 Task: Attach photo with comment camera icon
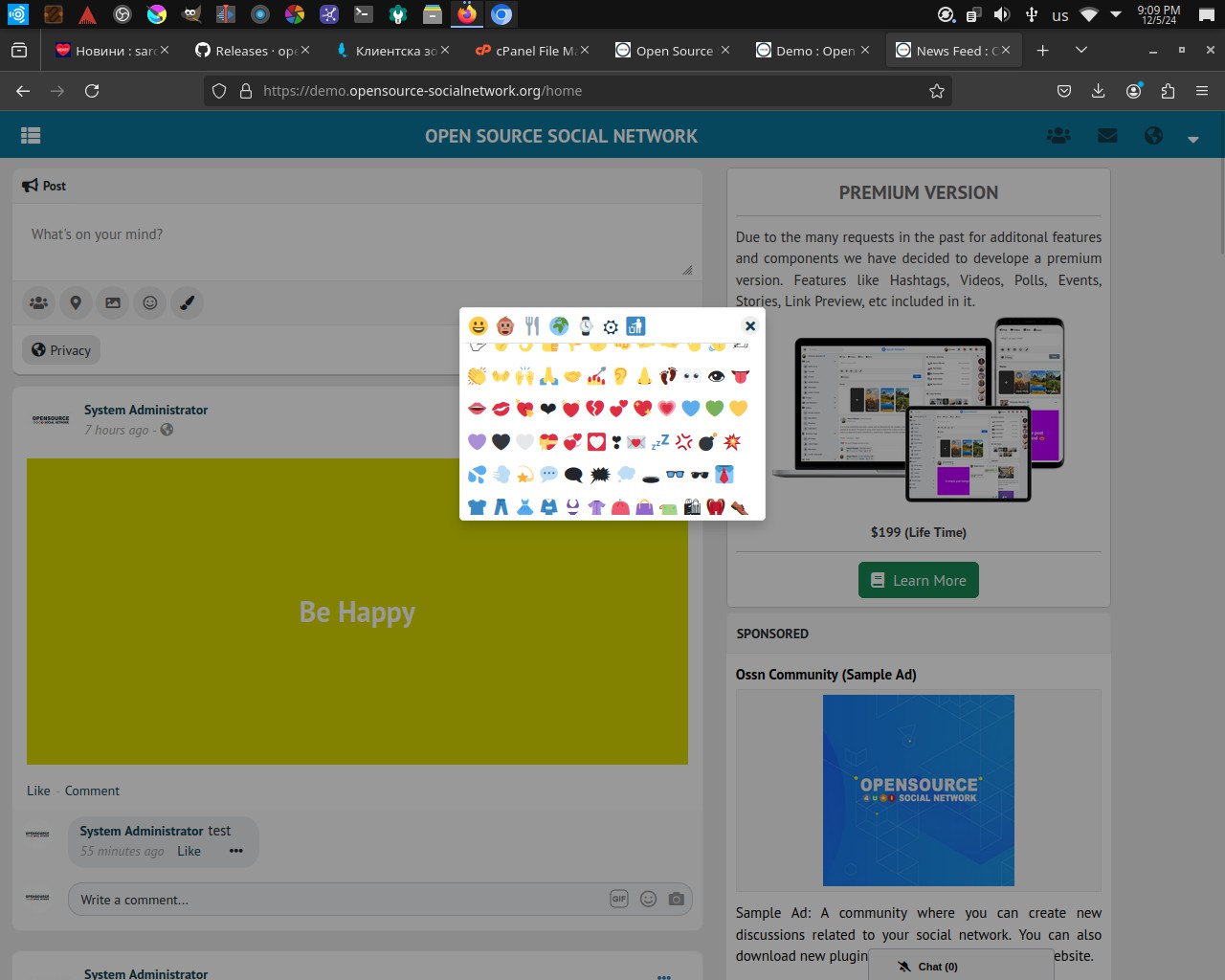677,899
